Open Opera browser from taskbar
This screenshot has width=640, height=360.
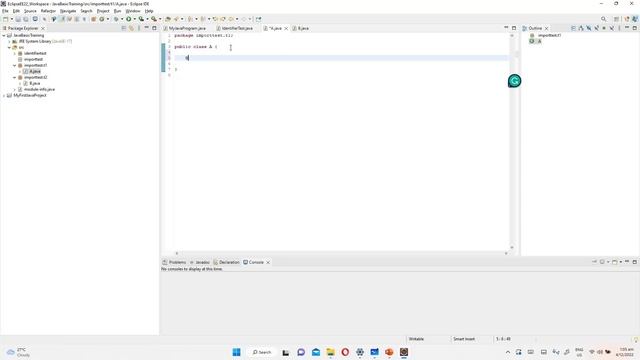[x=345, y=352]
